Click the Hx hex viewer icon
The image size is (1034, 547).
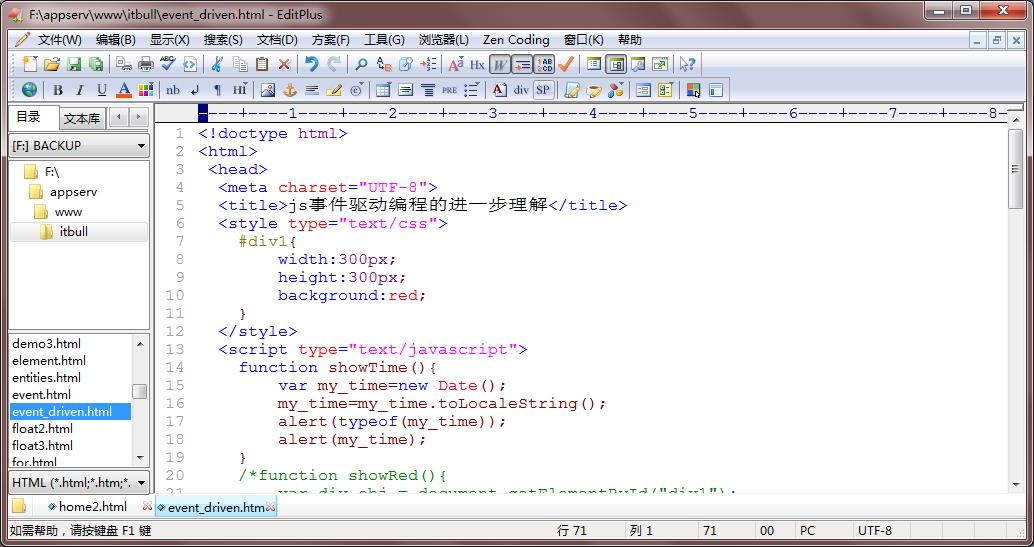coord(477,64)
